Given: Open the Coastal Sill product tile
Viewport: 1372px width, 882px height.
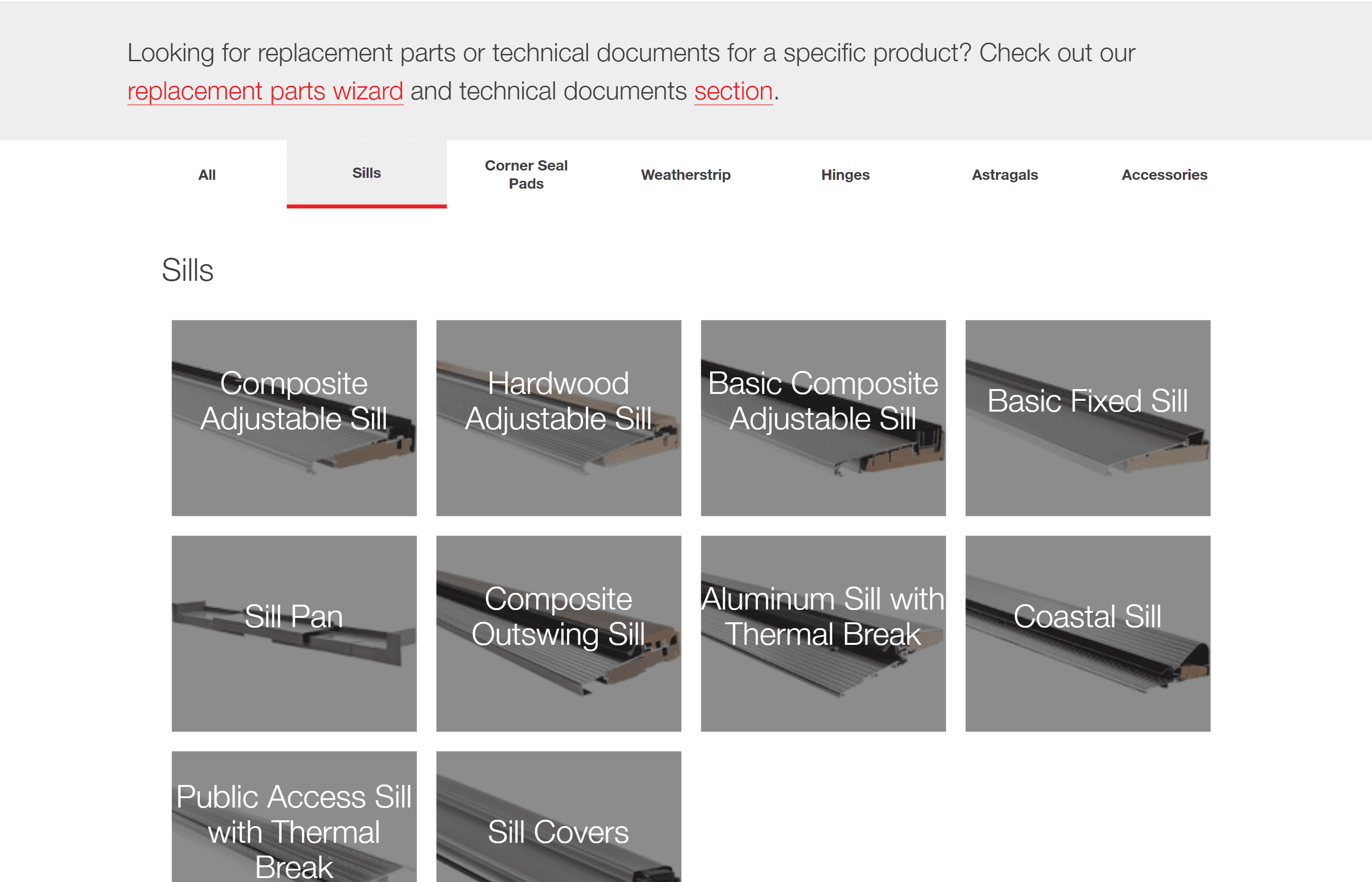Looking at the screenshot, I should 1087,633.
